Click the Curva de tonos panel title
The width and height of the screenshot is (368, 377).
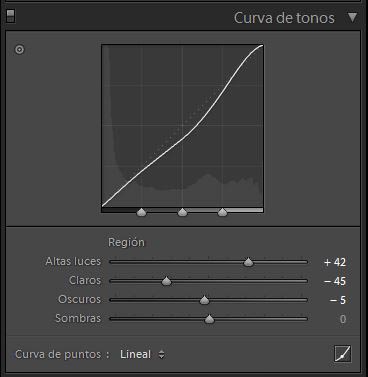pos(284,18)
